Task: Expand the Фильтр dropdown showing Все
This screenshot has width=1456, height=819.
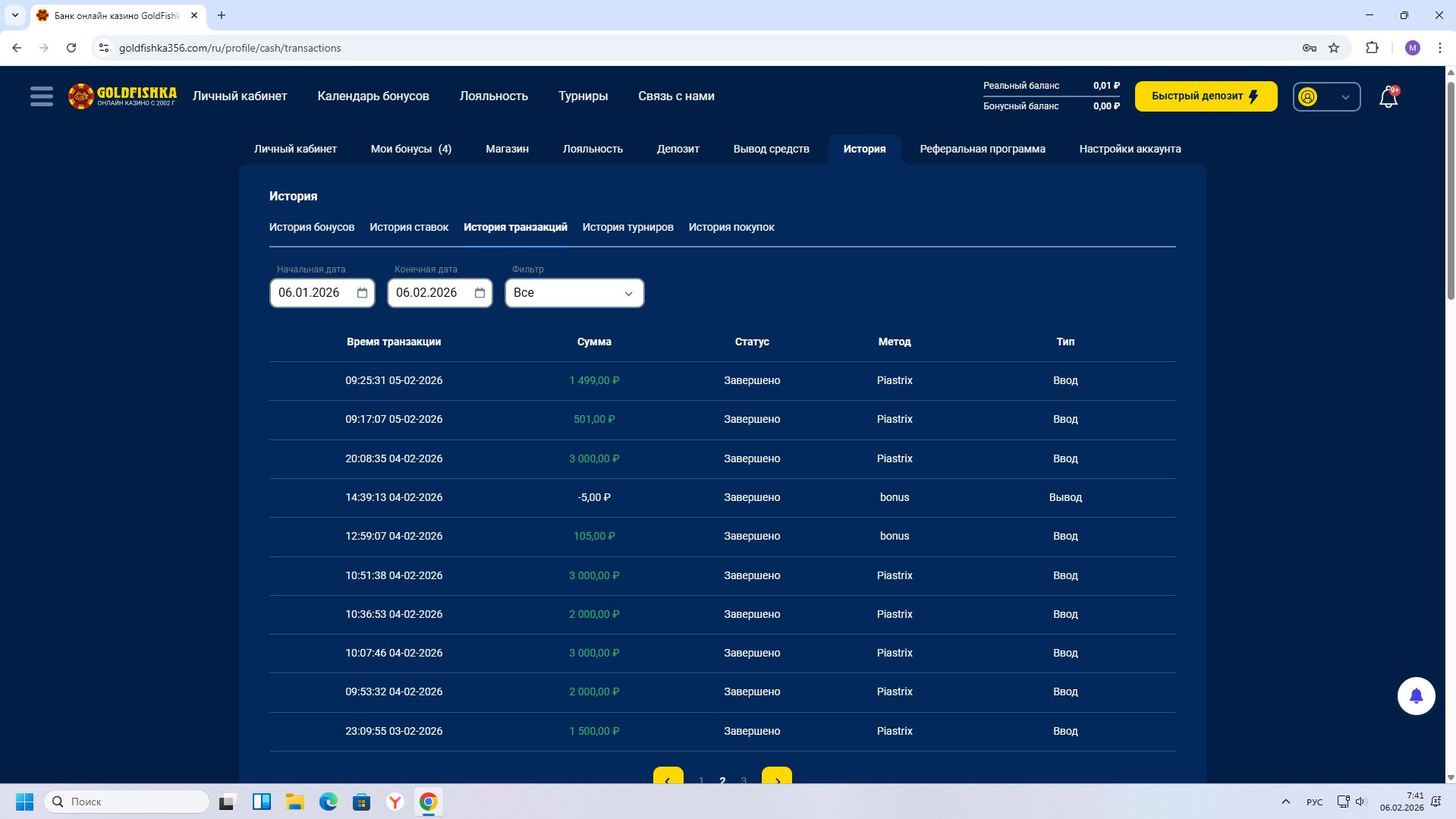Action: tap(574, 293)
